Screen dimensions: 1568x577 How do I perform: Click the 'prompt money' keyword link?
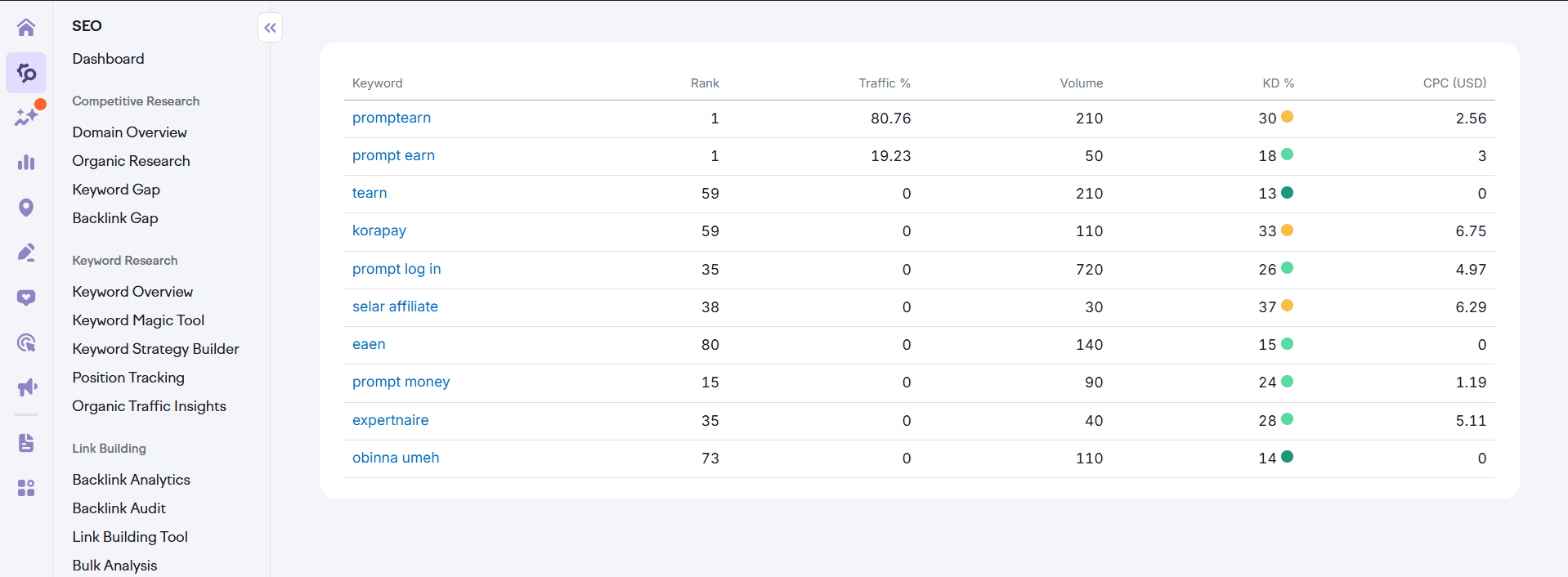(x=401, y=382)
